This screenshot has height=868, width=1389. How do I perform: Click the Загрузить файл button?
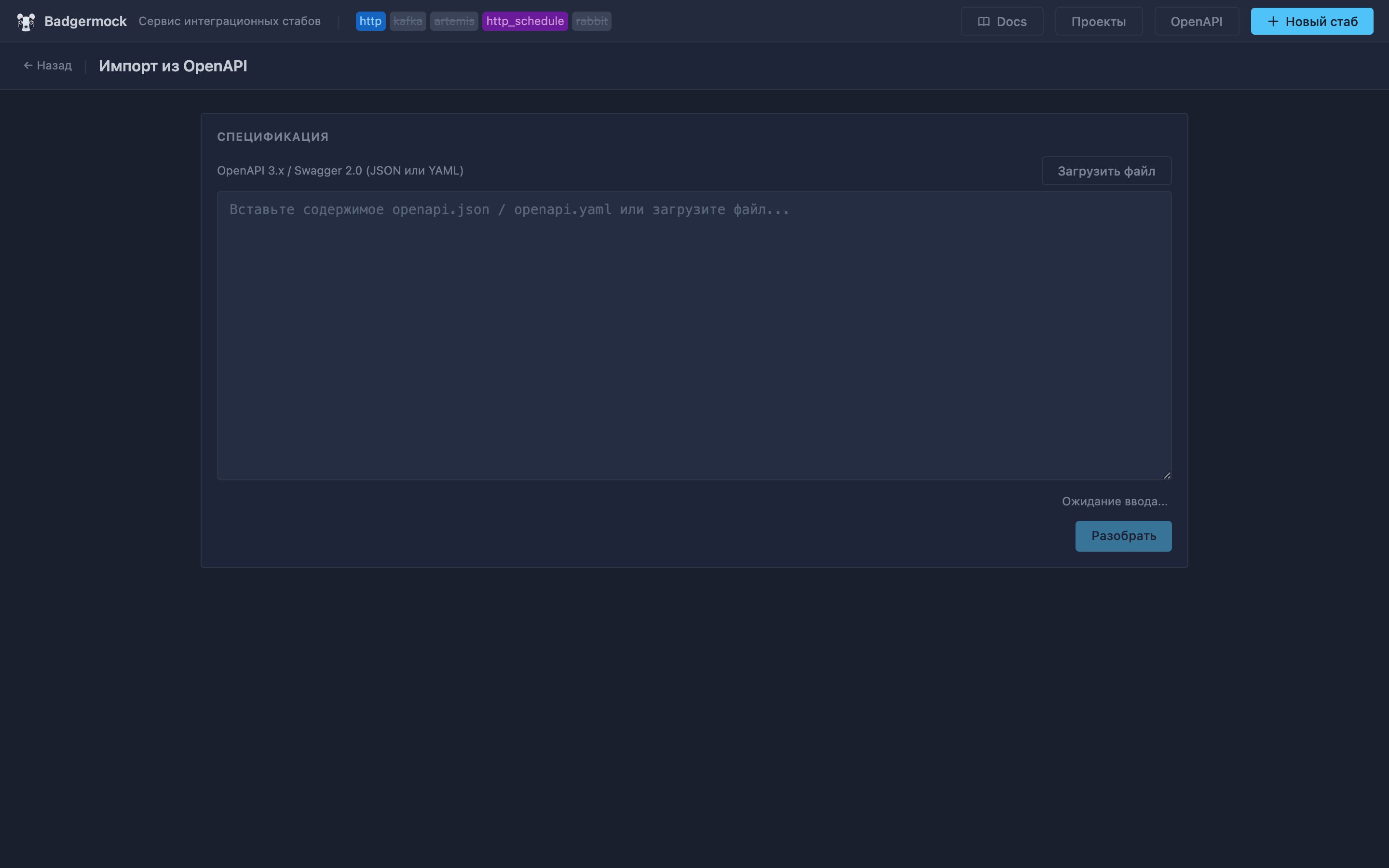click(1105, 171)
